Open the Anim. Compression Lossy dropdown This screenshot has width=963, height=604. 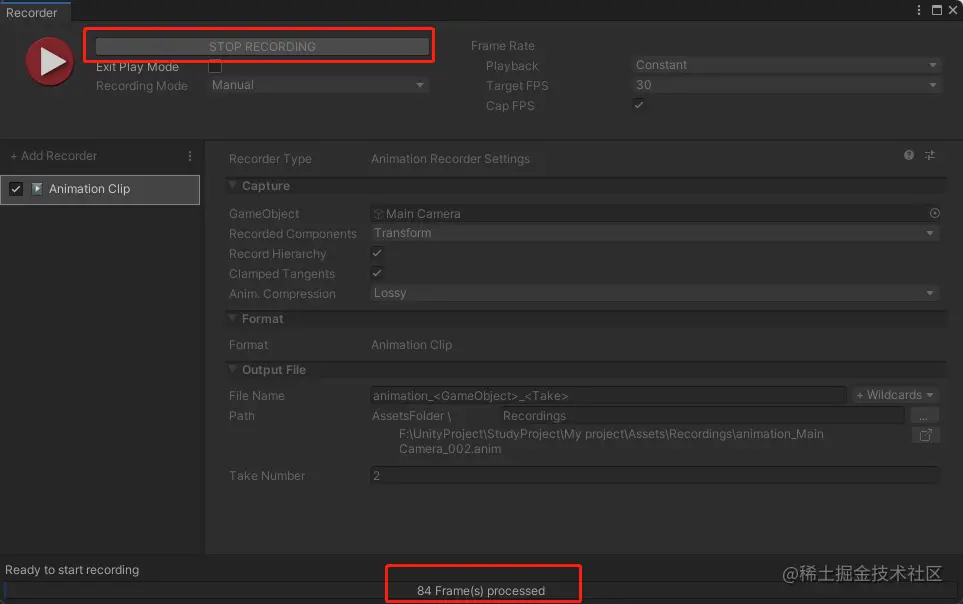point(655,293)
